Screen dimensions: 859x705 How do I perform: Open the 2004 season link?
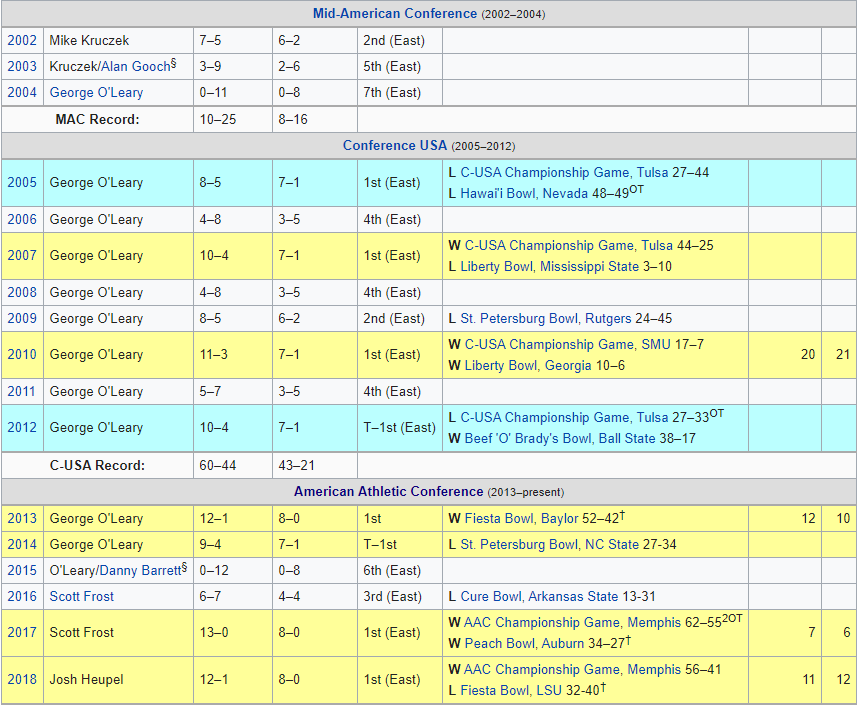(22, 93)
